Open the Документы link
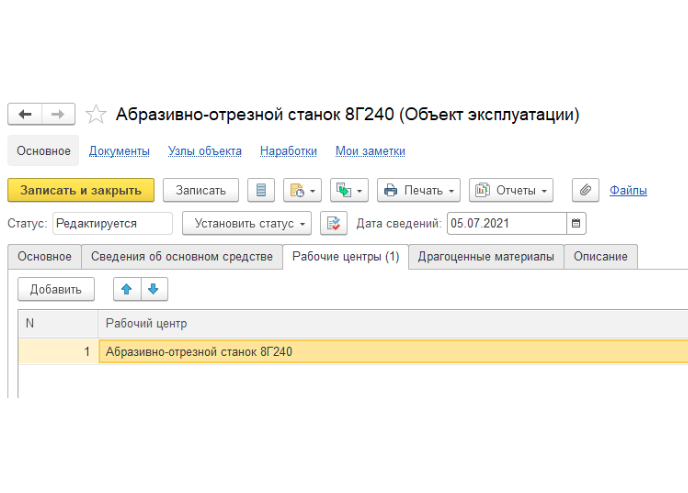Viewport: 688px width, 493px height. pyautogui.click(x=119, y=151)
